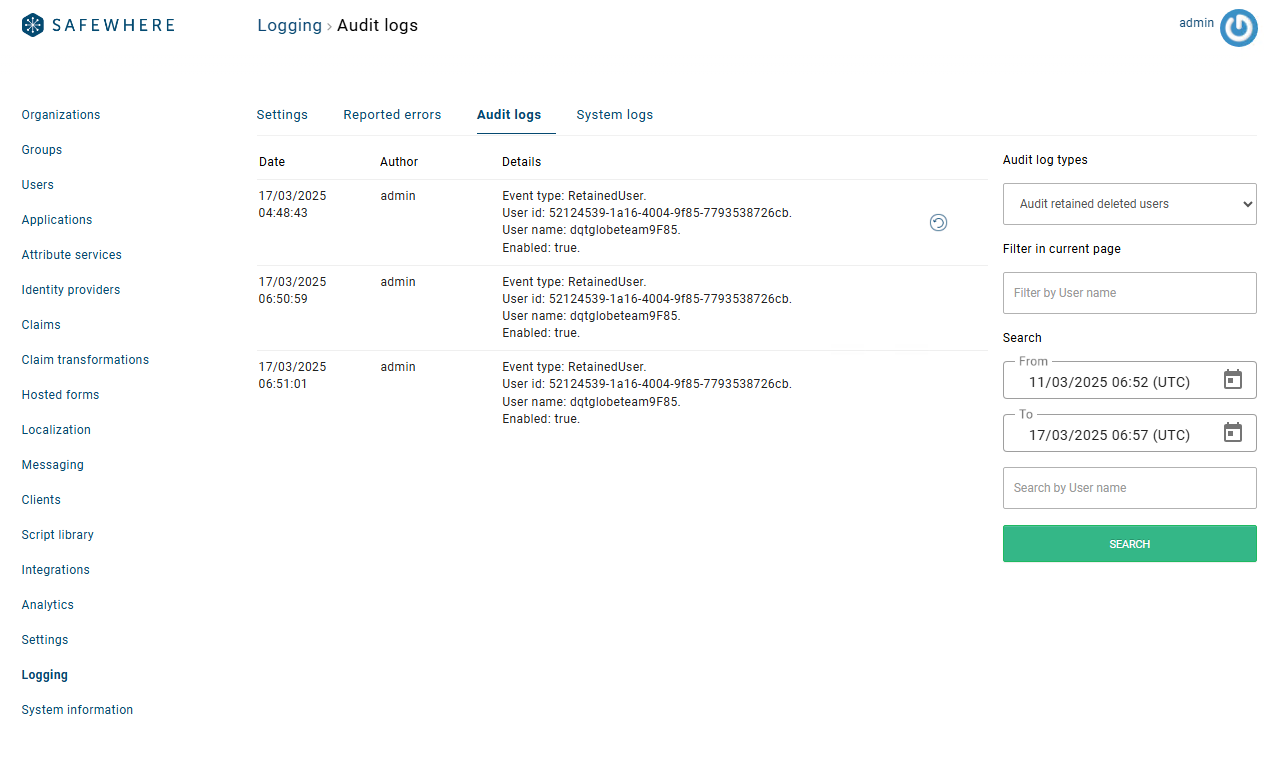Click the admin power button icon

1239,28
